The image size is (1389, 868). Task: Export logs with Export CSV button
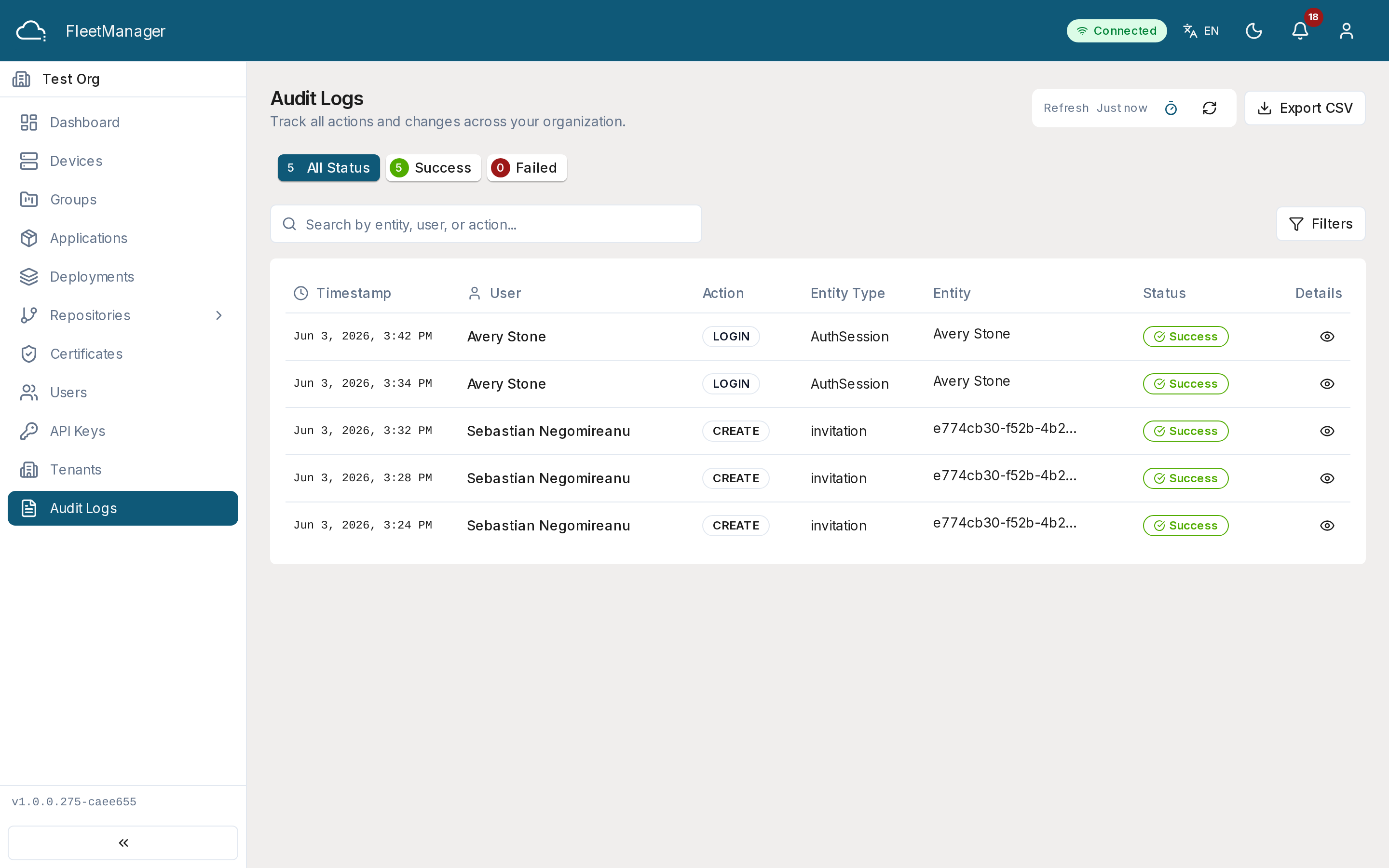click(x=1305, y=108)
